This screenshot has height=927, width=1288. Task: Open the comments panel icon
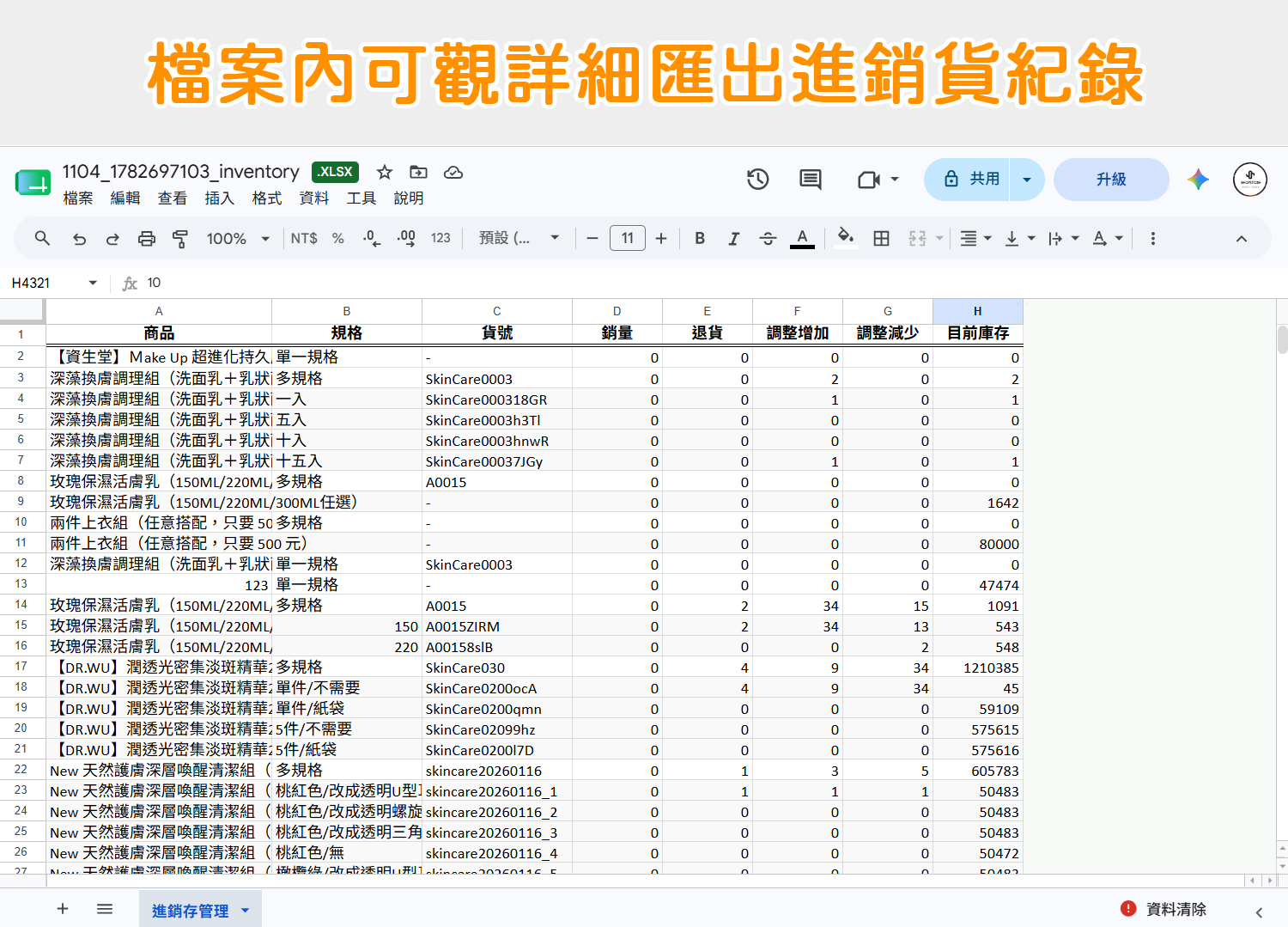coord(810,179)
